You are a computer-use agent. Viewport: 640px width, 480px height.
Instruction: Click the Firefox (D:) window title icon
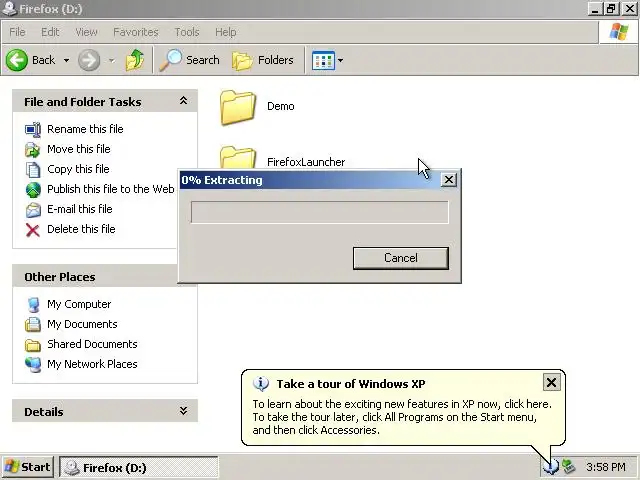coord(9,9)
